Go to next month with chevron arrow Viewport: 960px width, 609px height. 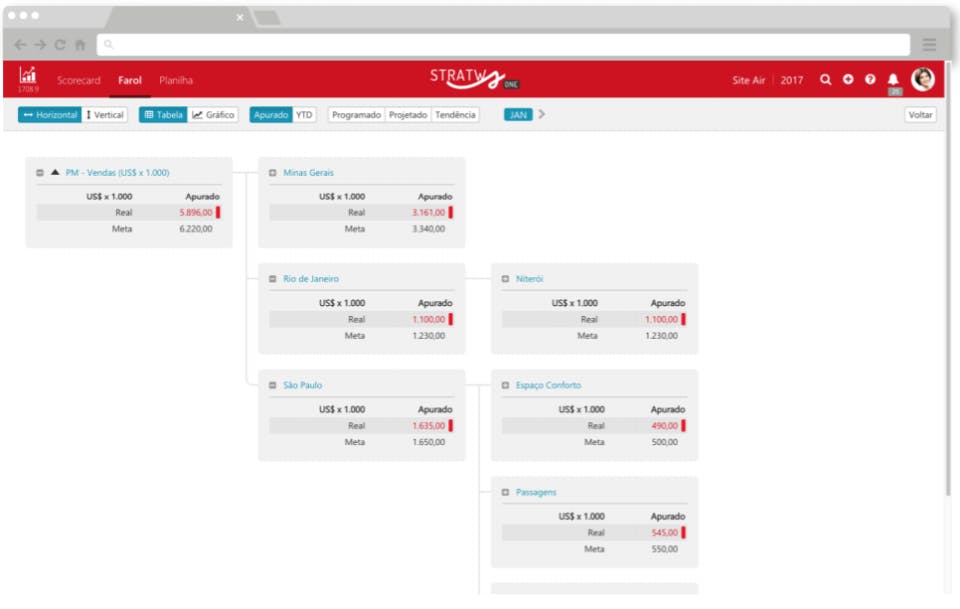[542, 114]
